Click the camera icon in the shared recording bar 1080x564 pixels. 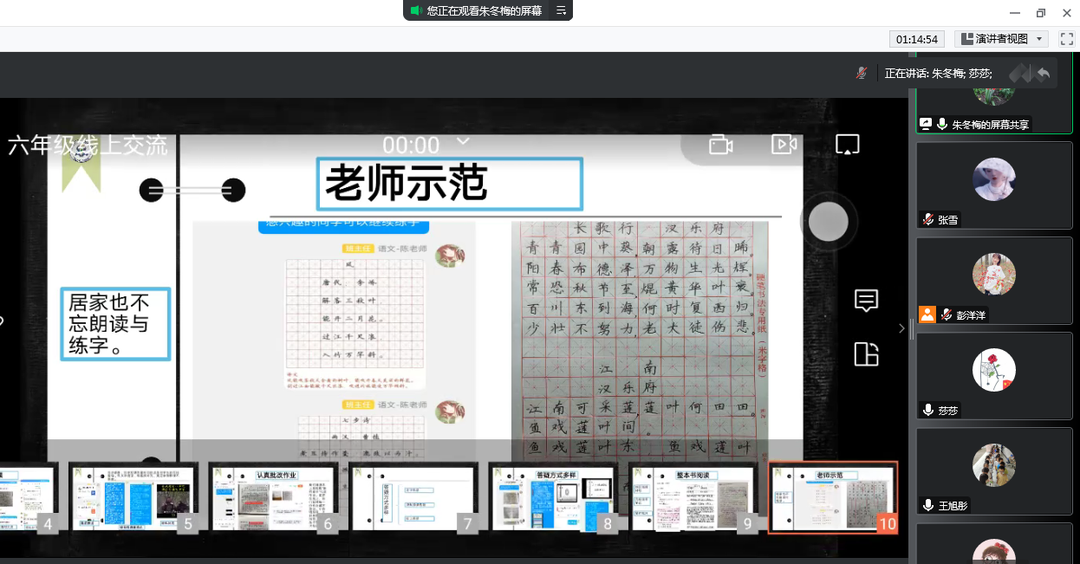[x=720, y=145]
